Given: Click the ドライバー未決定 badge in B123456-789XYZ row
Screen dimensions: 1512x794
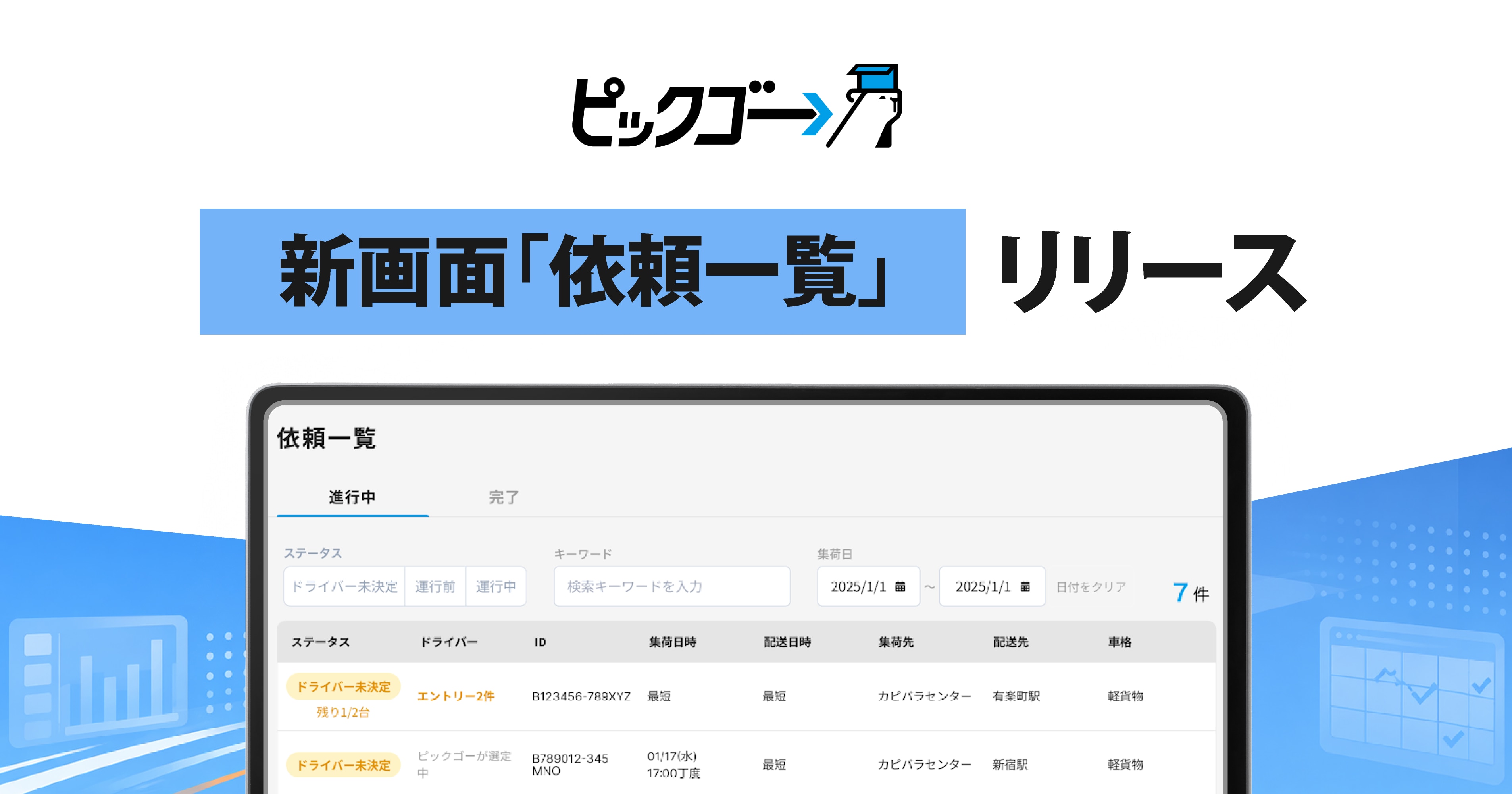Looking at the screenshot, I should (343, 686).
